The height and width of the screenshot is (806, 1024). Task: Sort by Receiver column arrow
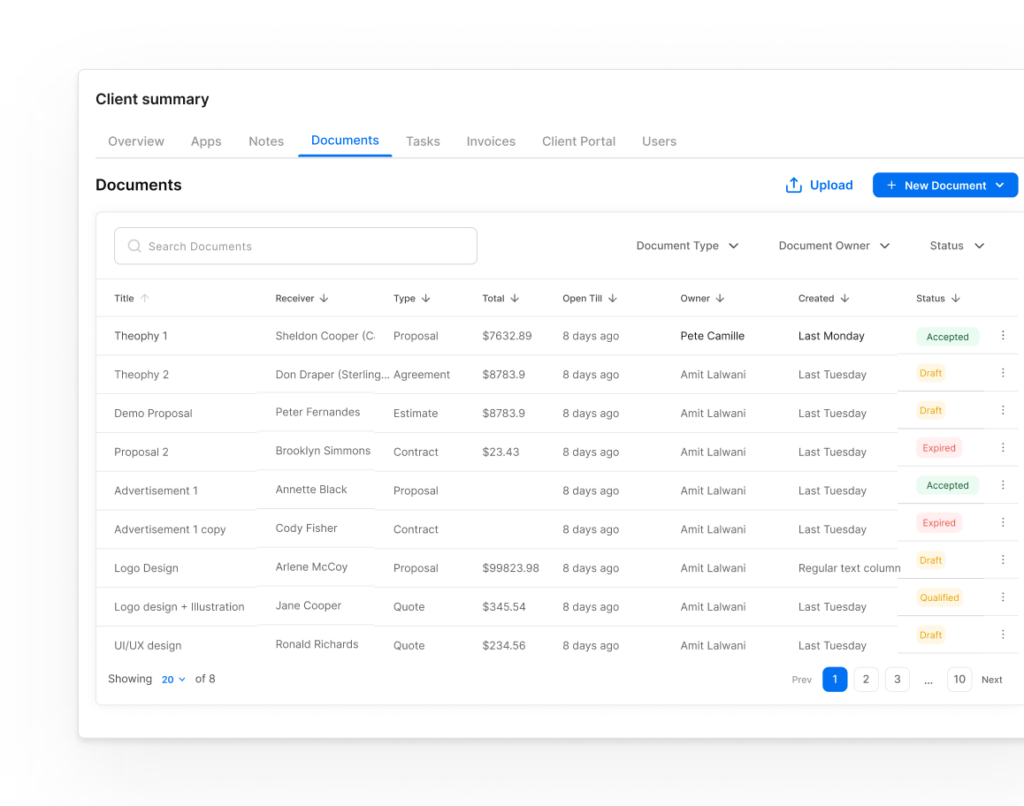(324, 298)
